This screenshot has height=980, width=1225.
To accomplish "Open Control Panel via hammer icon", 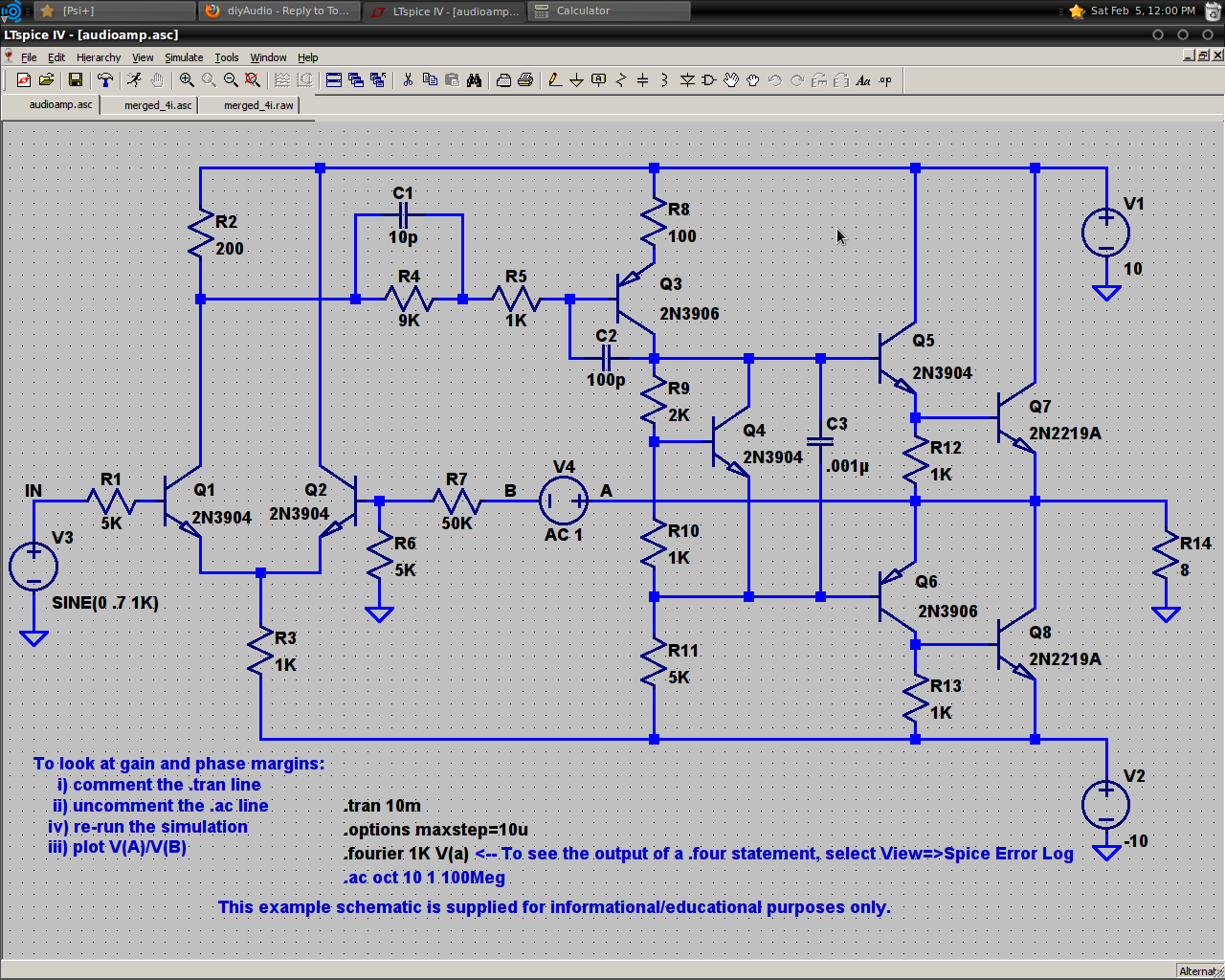I will pyautogui.click(x=105, y=80).
